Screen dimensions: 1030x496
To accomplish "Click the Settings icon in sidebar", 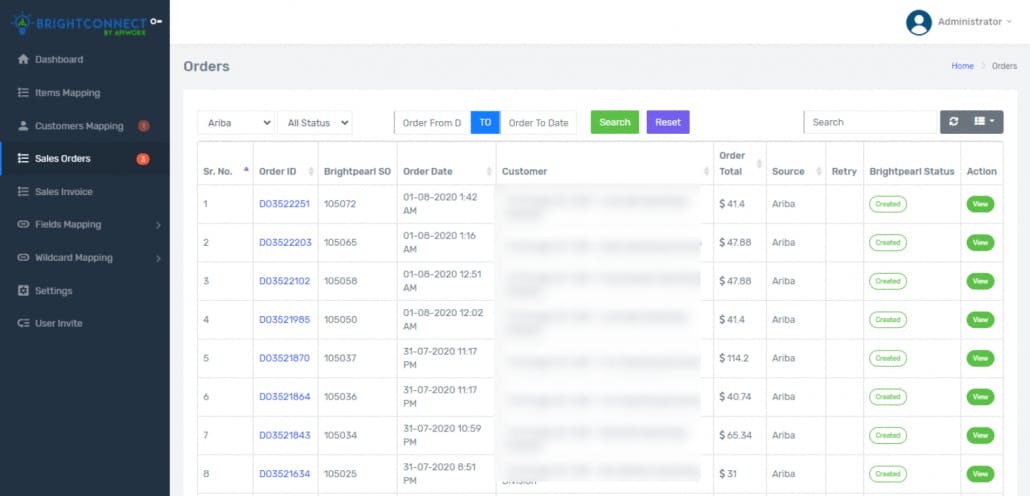I will pyautogui.click(x=23, y=290).
